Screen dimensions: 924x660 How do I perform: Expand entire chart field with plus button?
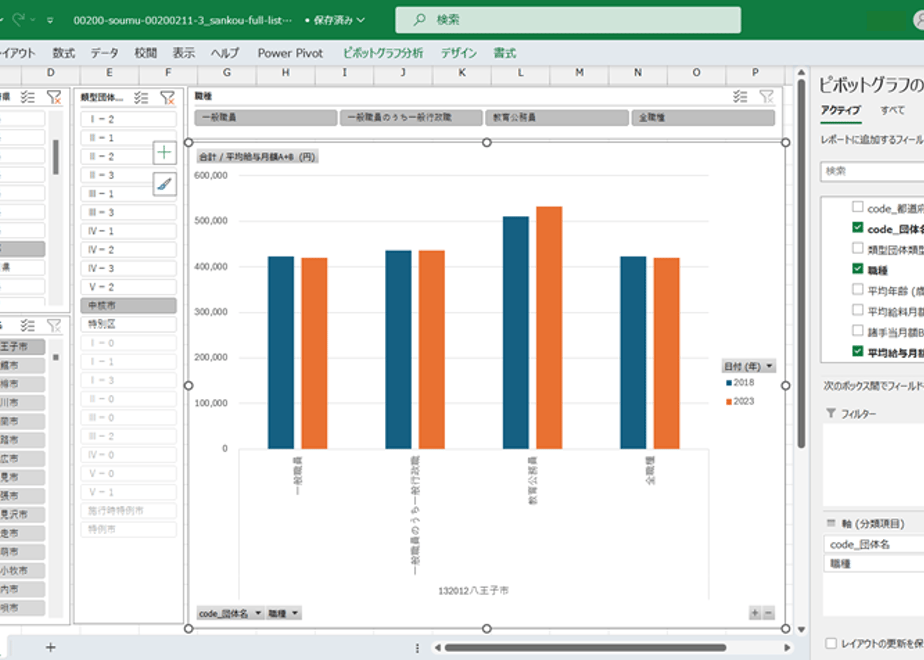pos(755,613)
